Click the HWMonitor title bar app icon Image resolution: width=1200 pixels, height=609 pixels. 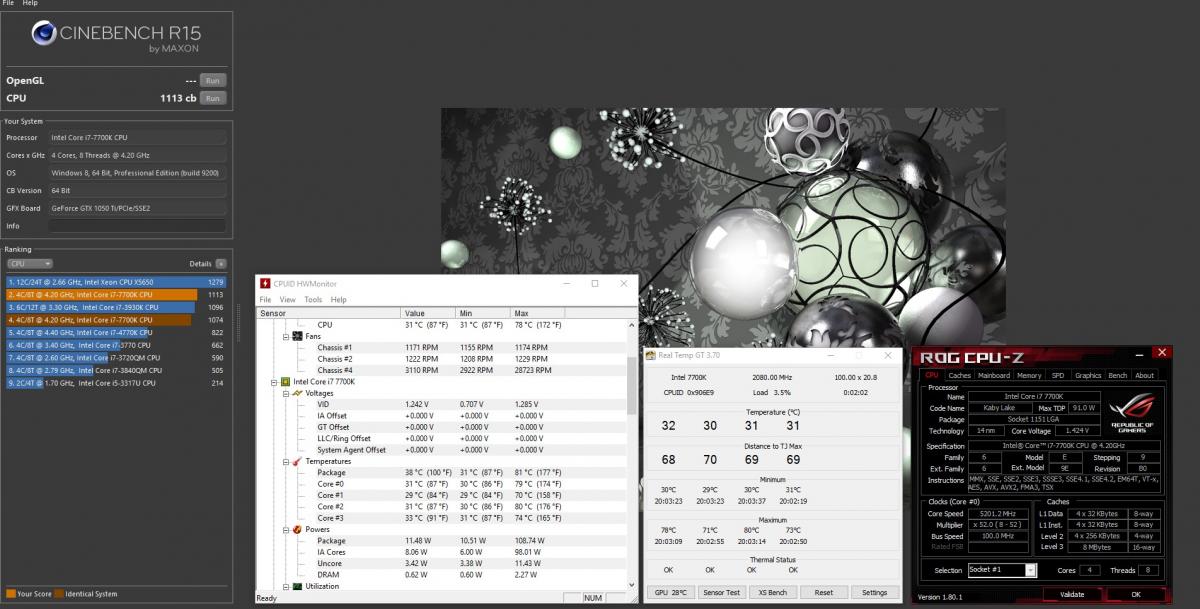click(264, 284)
